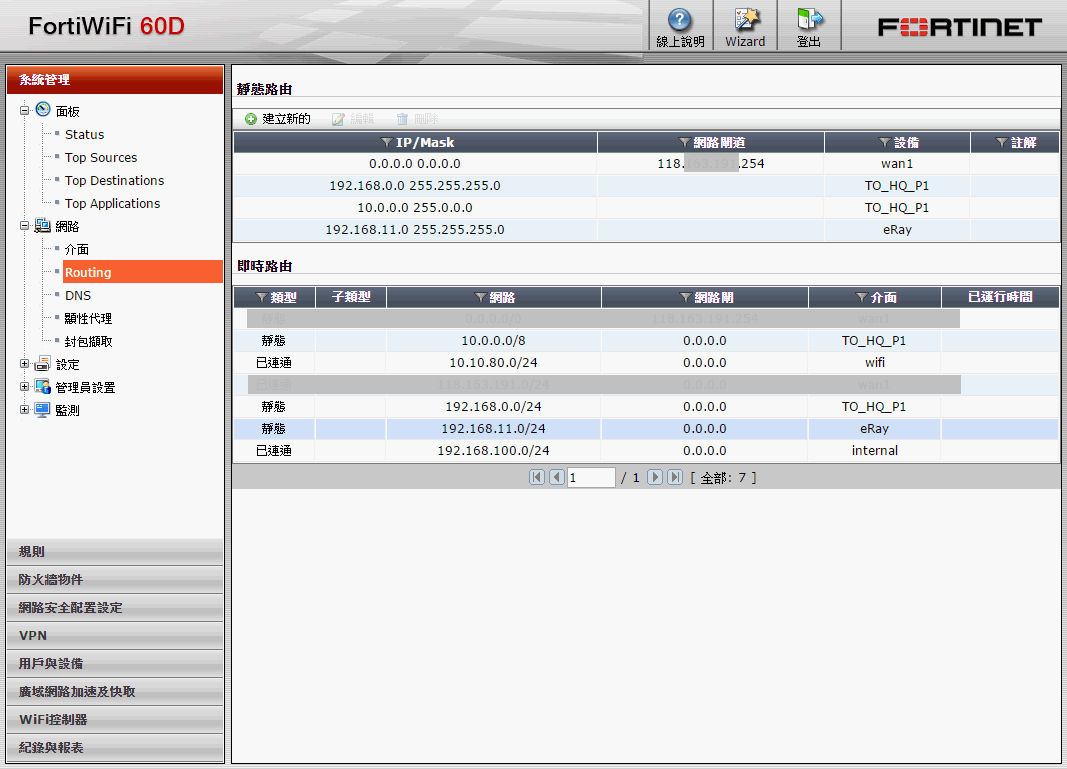Click the greyed edit pencil icon
Screen dimensions: 1067x769
(338, 119)
